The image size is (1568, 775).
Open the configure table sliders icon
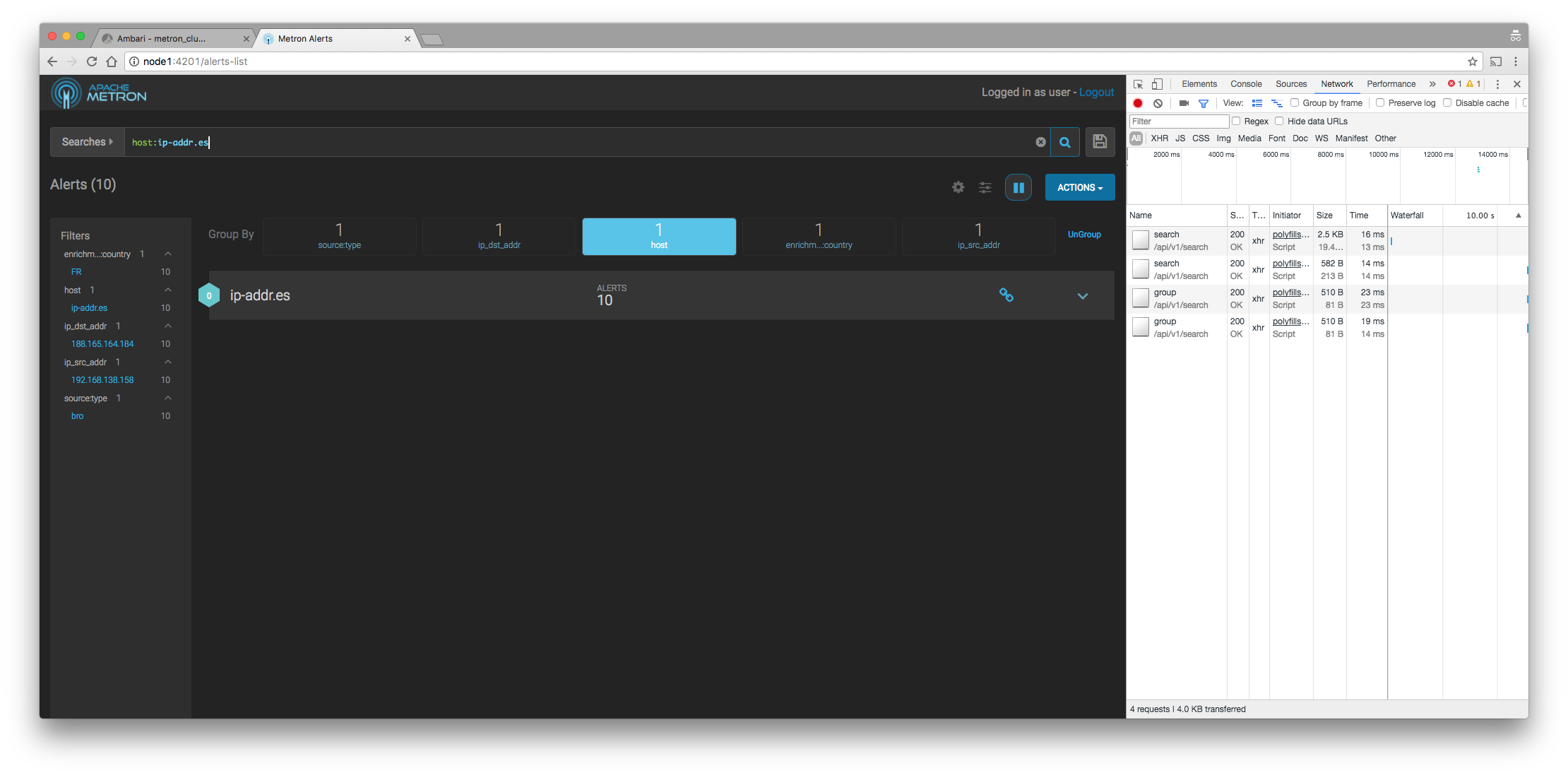985,187
